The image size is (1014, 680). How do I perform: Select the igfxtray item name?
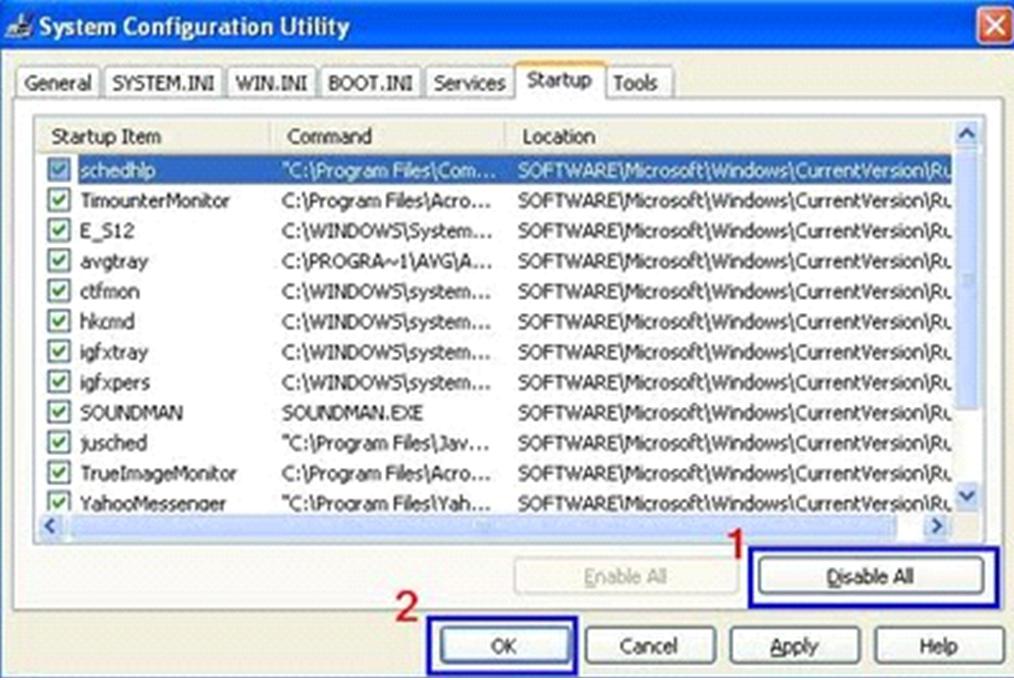[x=114, y=352]
